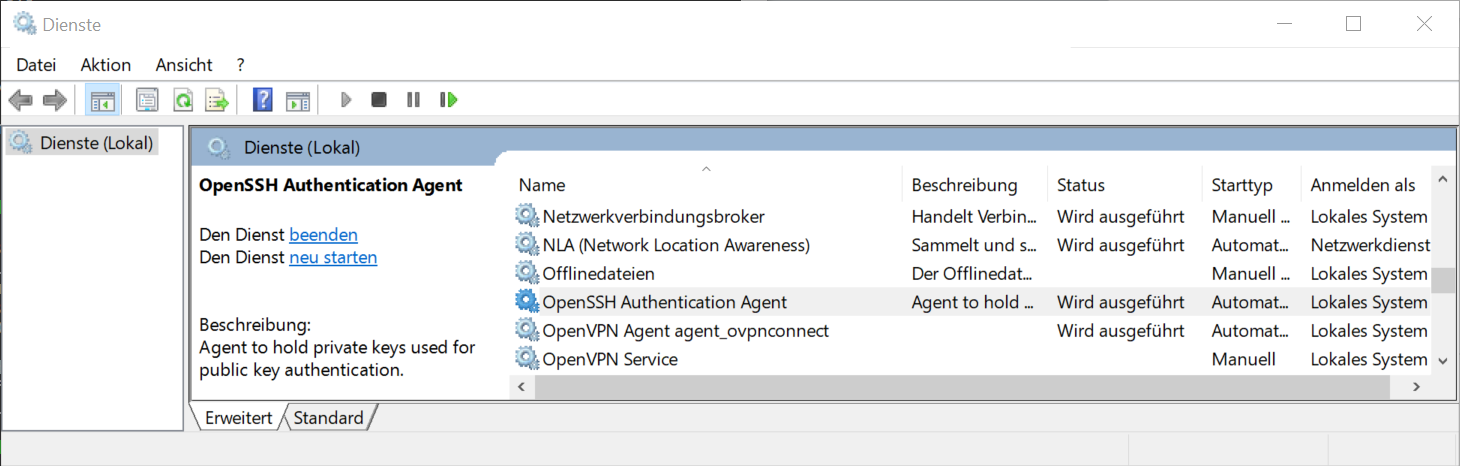Open the Ansicht menu
Viewport: 1460px width, 466px height.
[x=184, y=65]
